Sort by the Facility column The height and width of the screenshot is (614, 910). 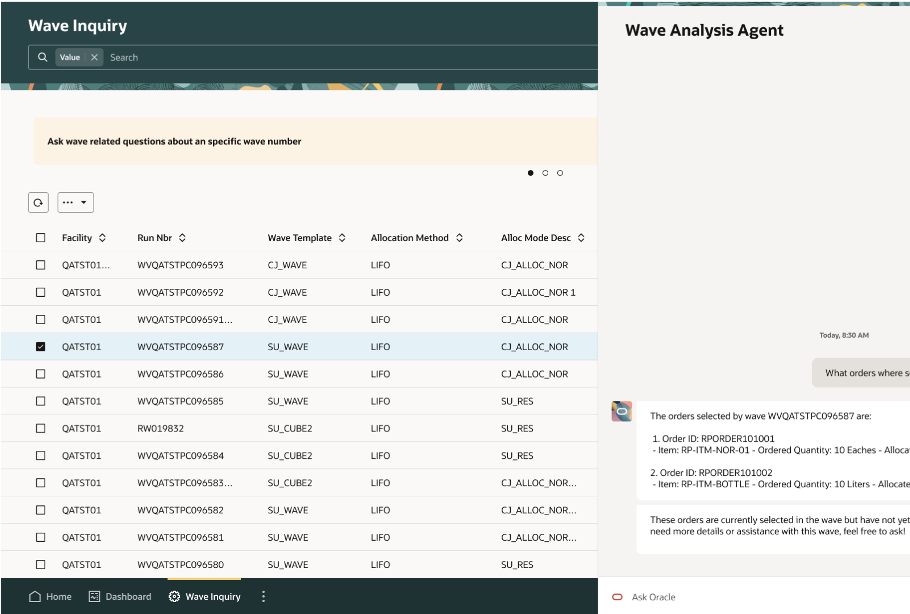(x=102, y=238)
